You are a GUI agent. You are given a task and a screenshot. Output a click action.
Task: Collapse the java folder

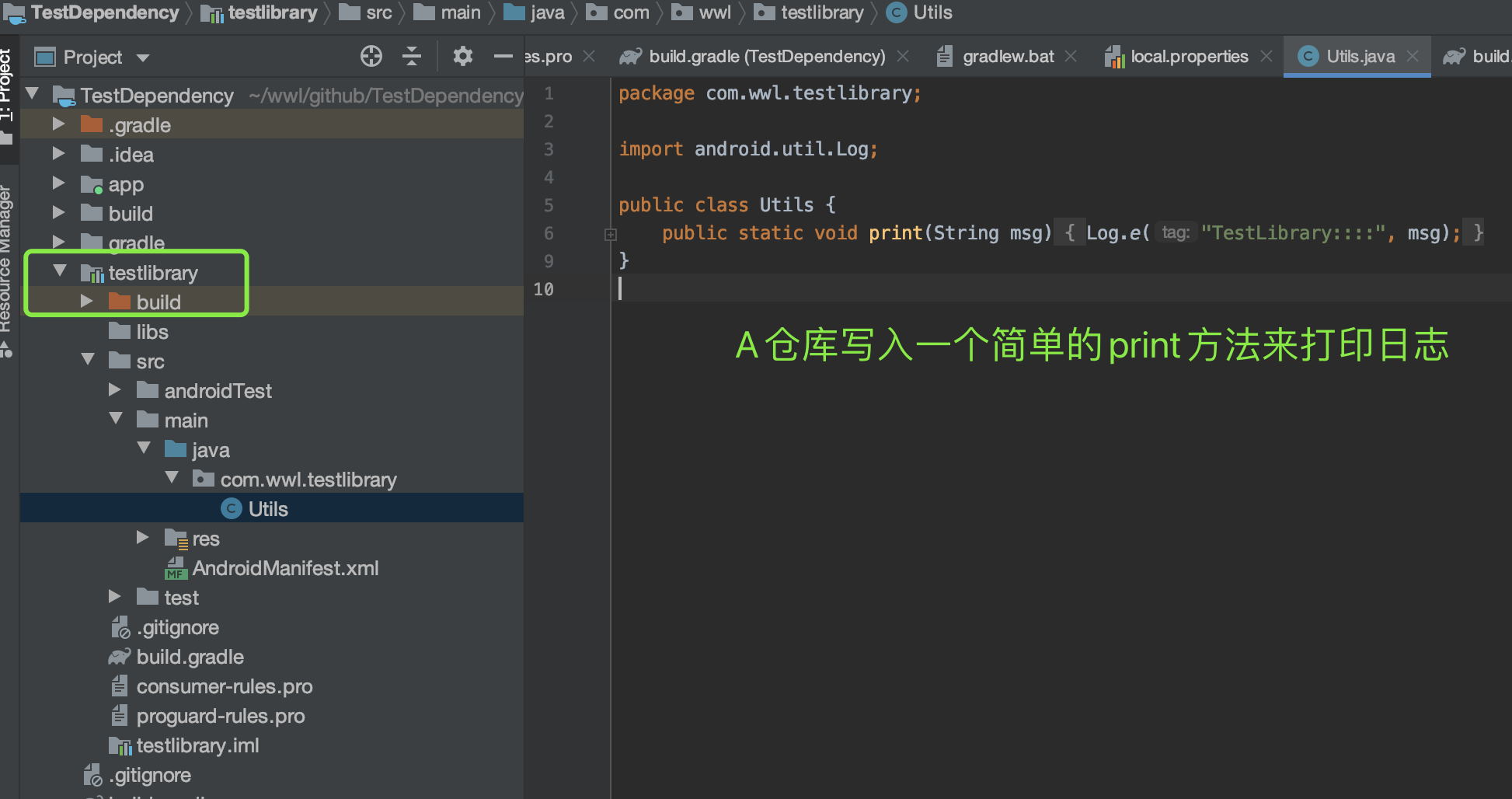(144, 448)
